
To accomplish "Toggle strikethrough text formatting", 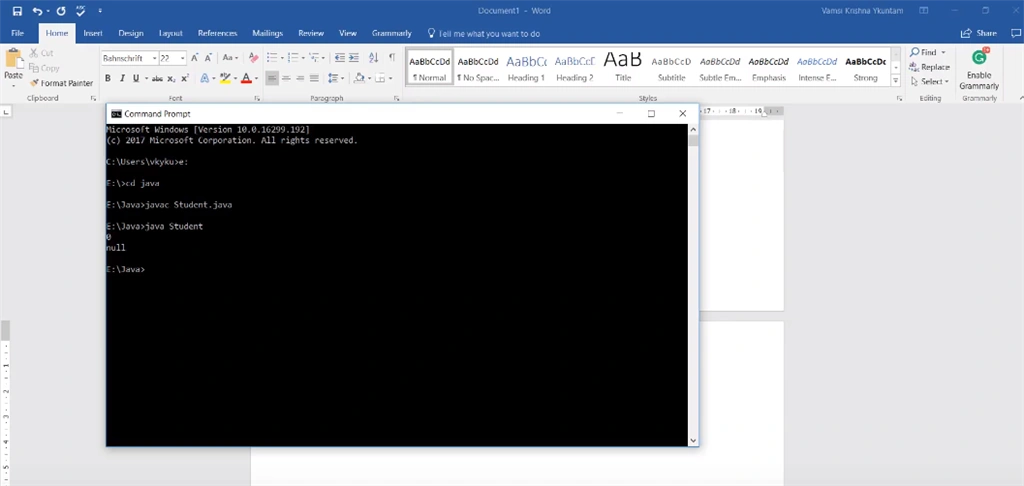I will click(x=157, y=78).
